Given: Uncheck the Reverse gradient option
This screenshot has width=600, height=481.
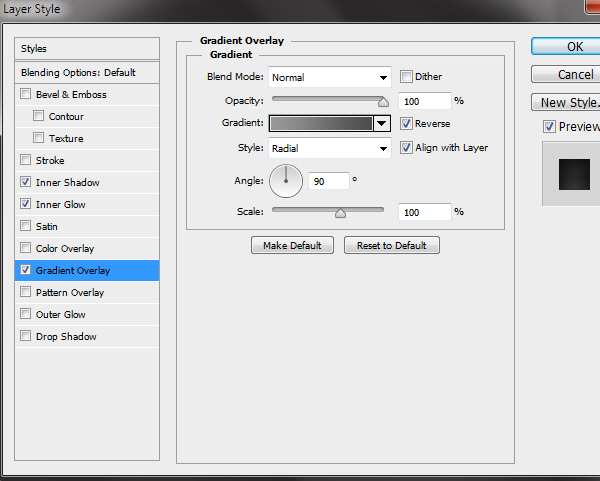Looking at the screenshot, I should tap(407, 124).
